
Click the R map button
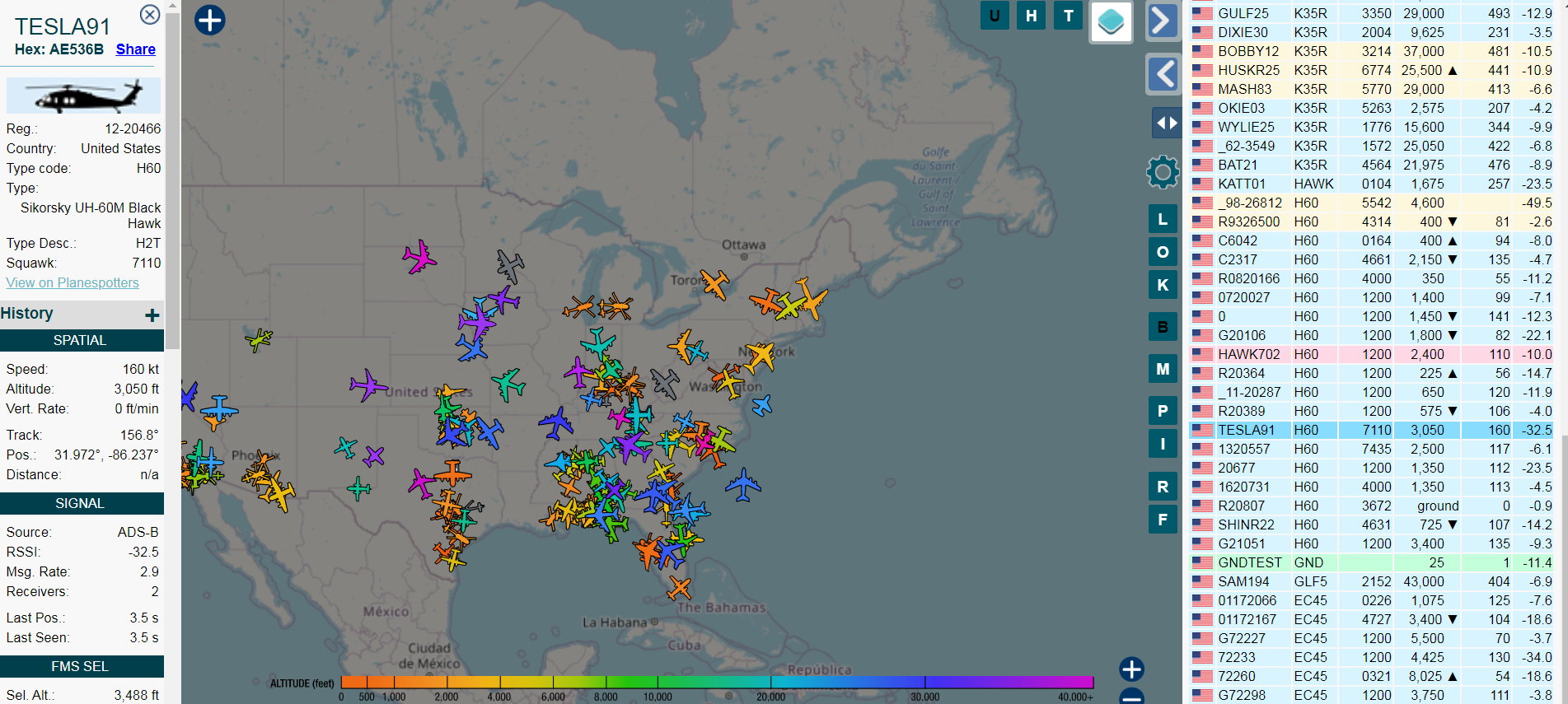(1163, 487)
